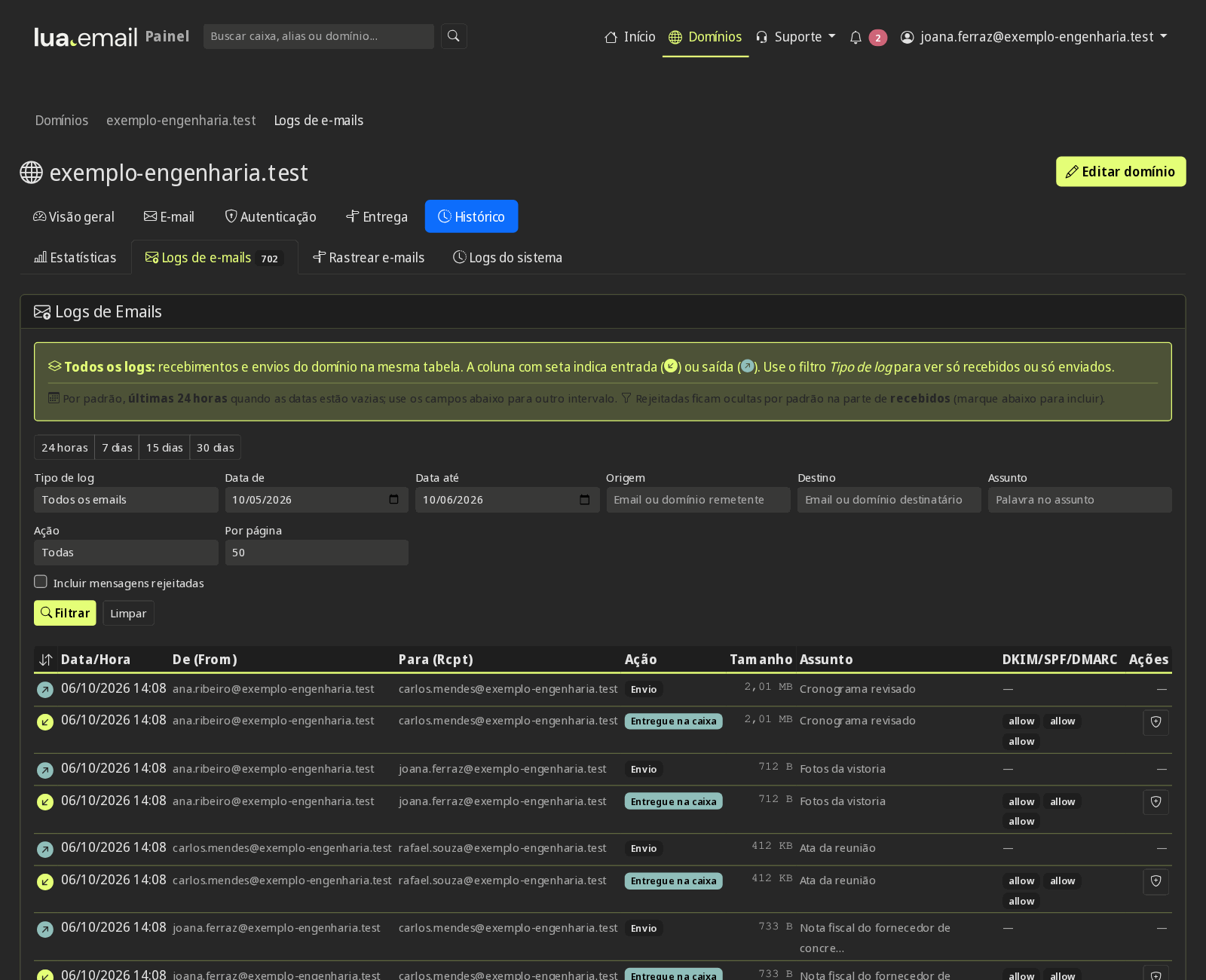The width and height of the screenshot is (1206, 980).
Task: Click Domínios breadcrumb link
Action: coord(62,121)
